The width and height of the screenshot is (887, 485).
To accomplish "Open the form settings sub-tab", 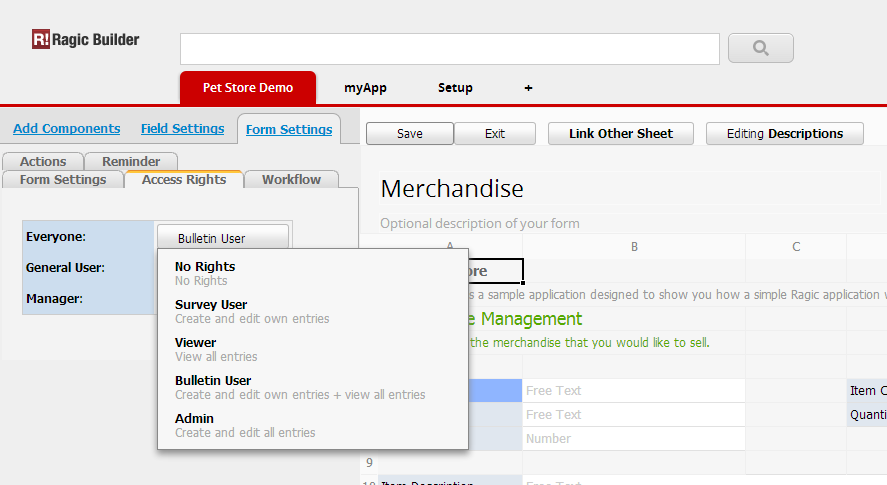I will [63, 180].
